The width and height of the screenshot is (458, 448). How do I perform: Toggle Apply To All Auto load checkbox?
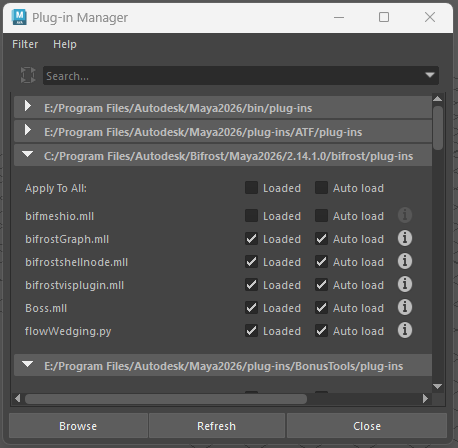tap(321, 188)
